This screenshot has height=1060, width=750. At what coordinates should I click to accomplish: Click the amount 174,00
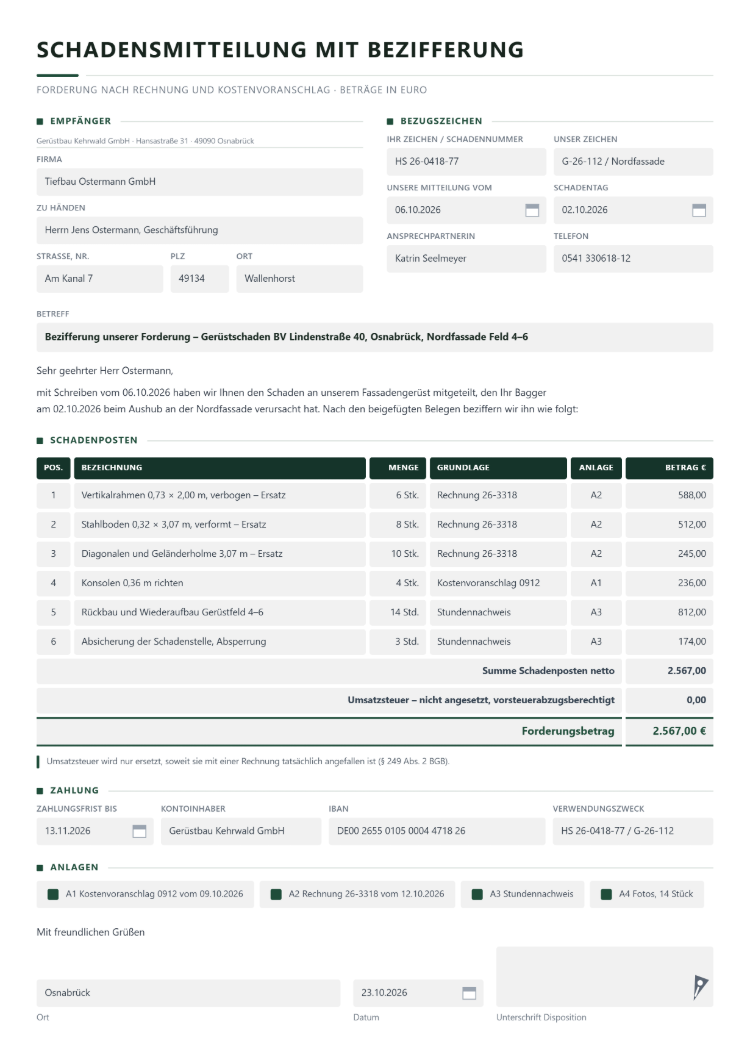pos(669,642)
